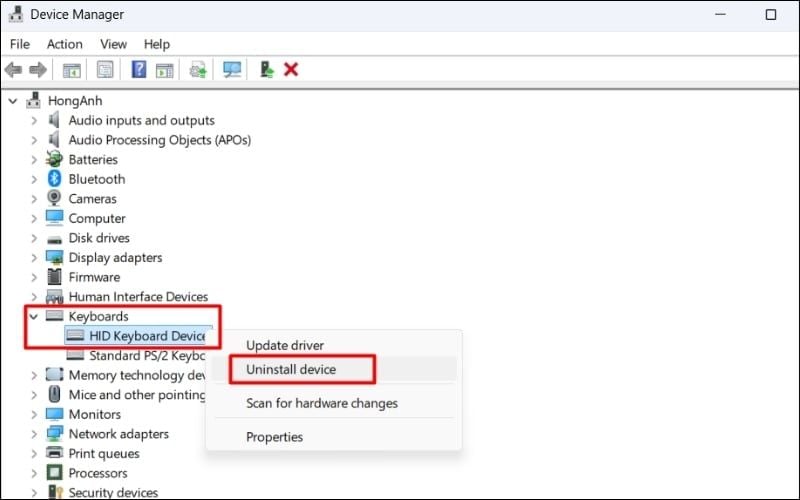The width and height of the screenshot is (800, 500).
Task: Click Update device driver toolbar icon
Action: pos(198,70)
